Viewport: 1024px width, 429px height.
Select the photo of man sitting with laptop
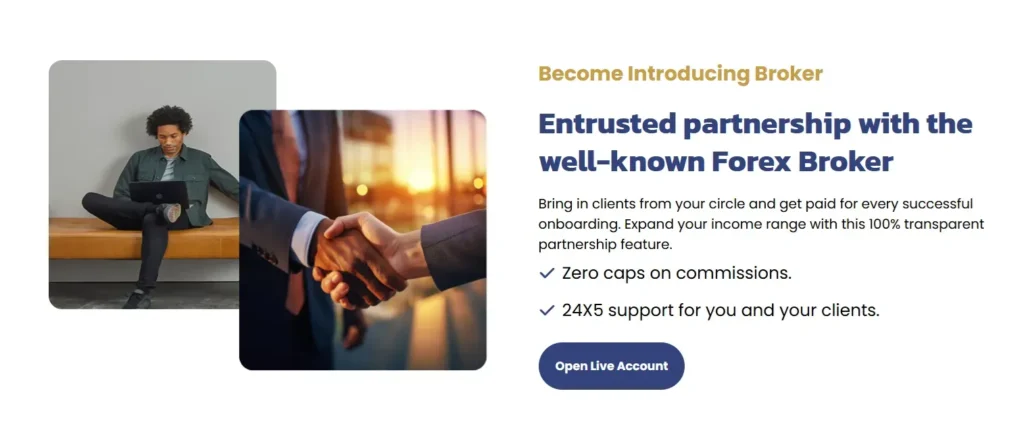(140, 180)
